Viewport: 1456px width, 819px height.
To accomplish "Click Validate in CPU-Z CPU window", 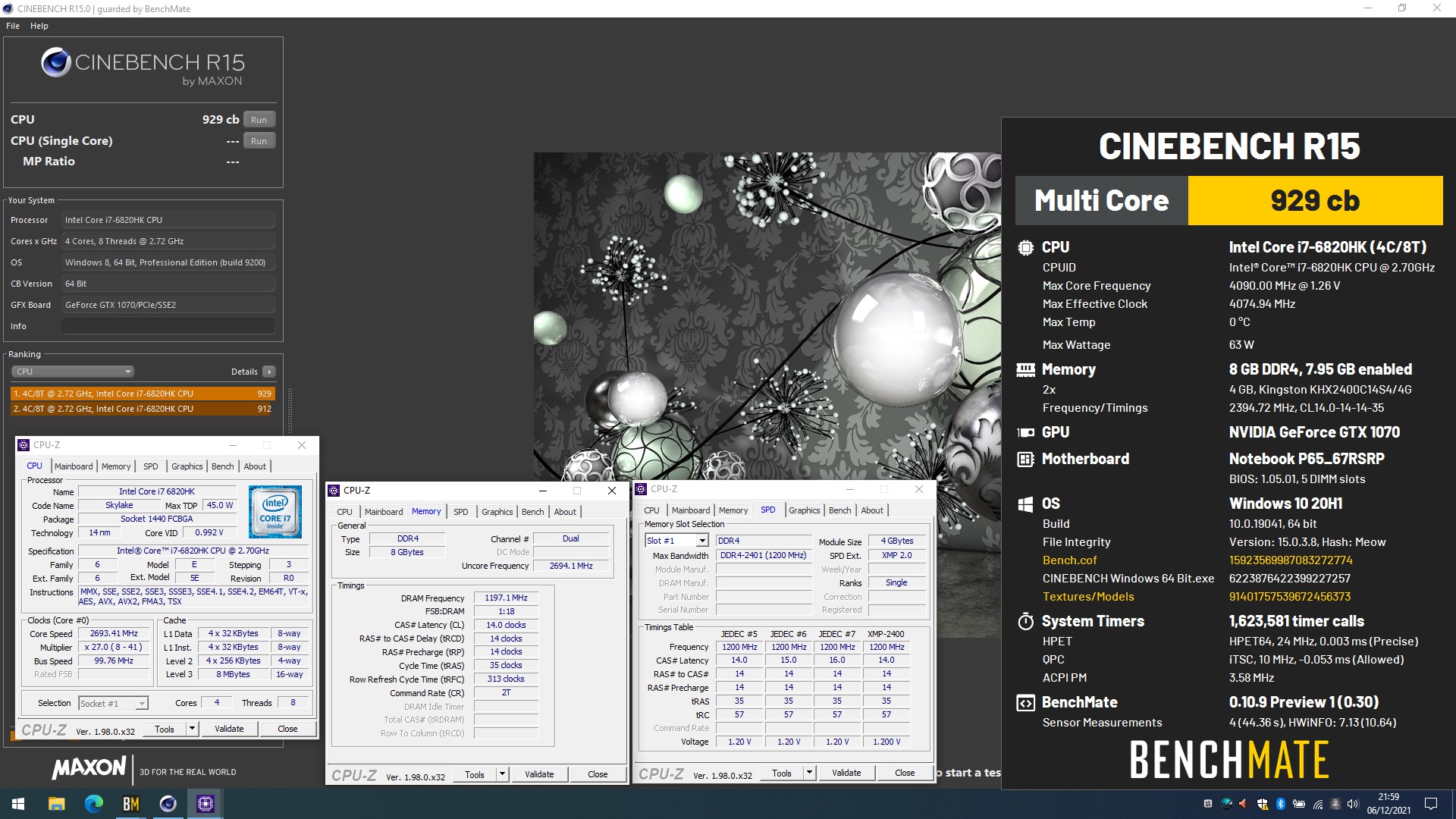I will point(229,729).
